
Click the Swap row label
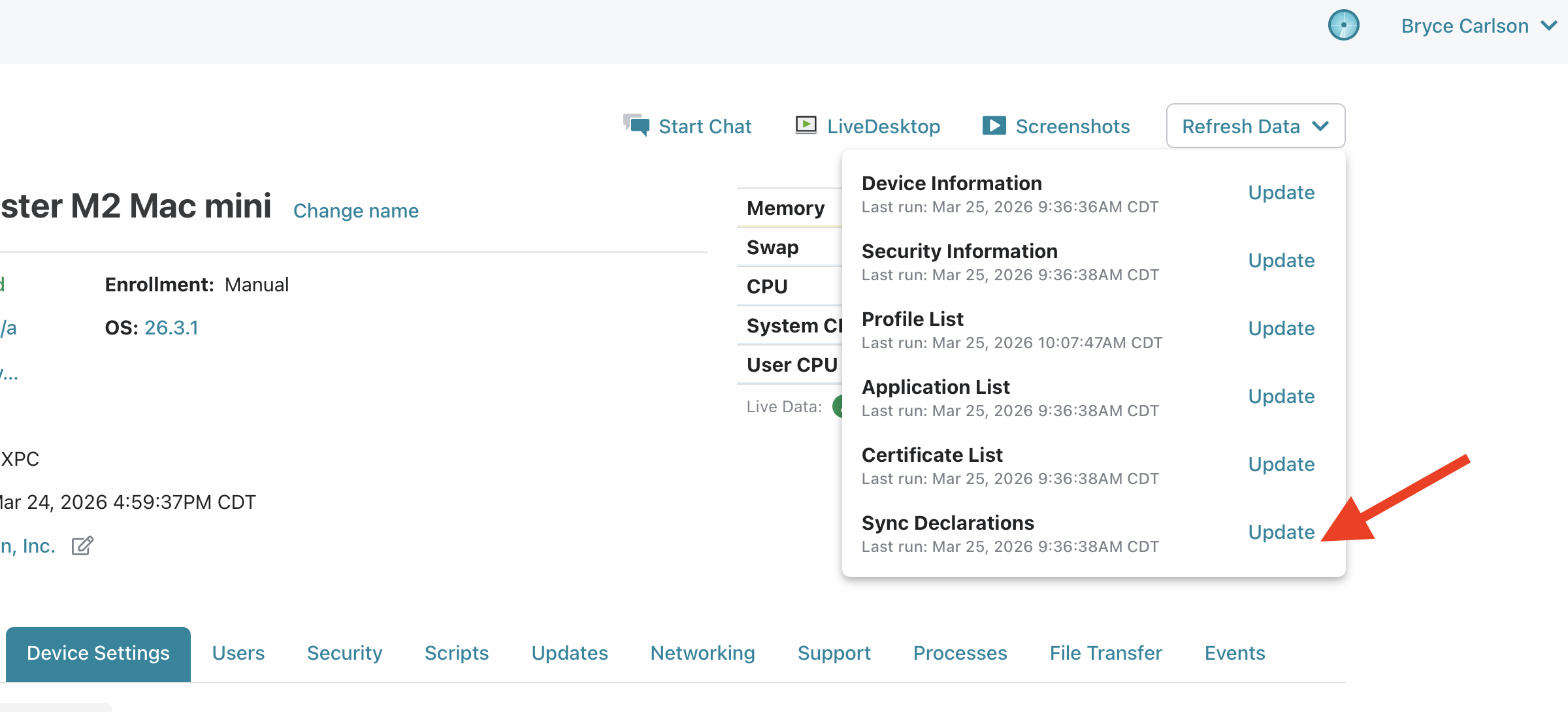(772, 248)
